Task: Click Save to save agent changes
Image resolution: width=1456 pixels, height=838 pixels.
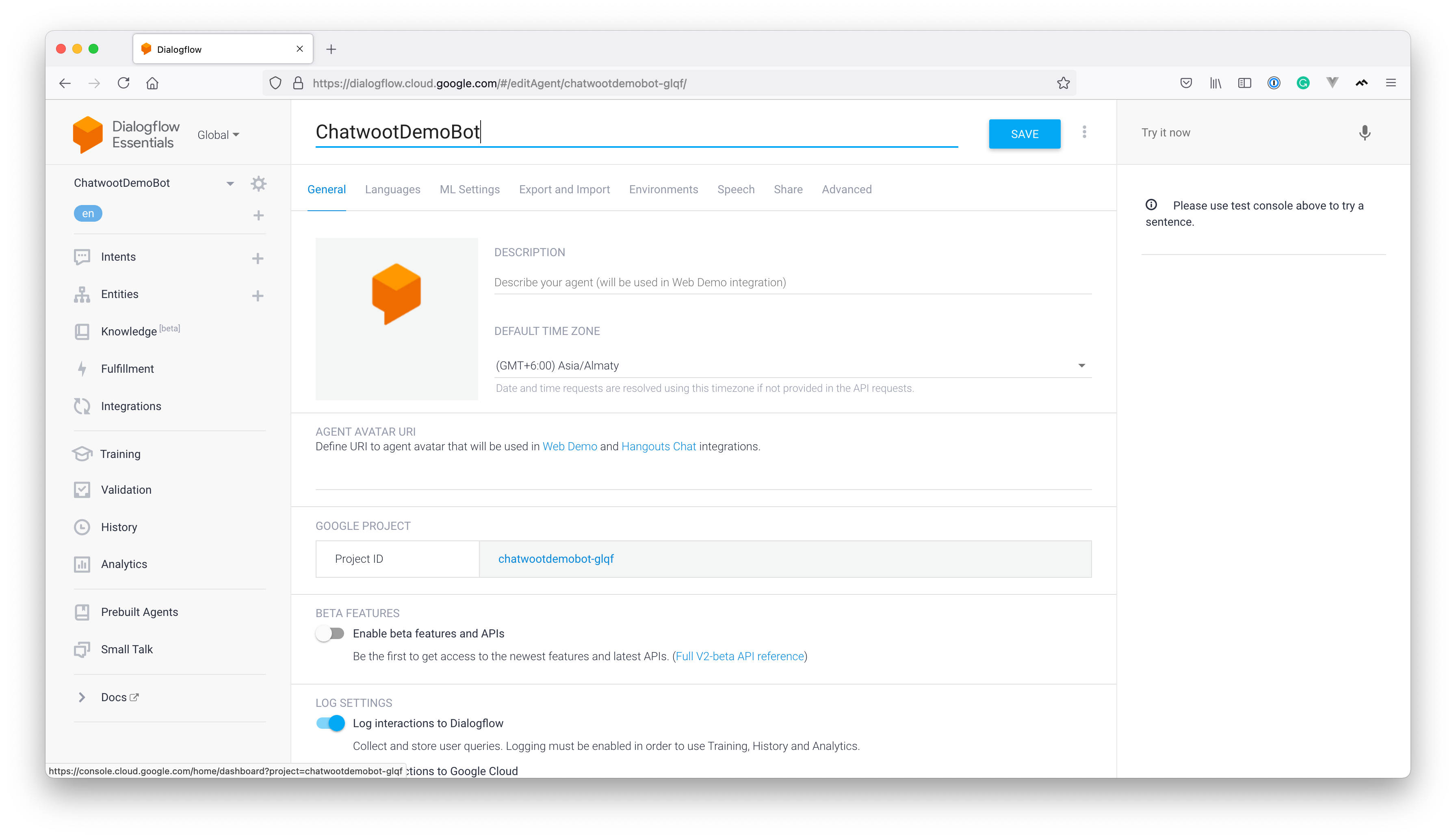Action: coord(1024,134)
